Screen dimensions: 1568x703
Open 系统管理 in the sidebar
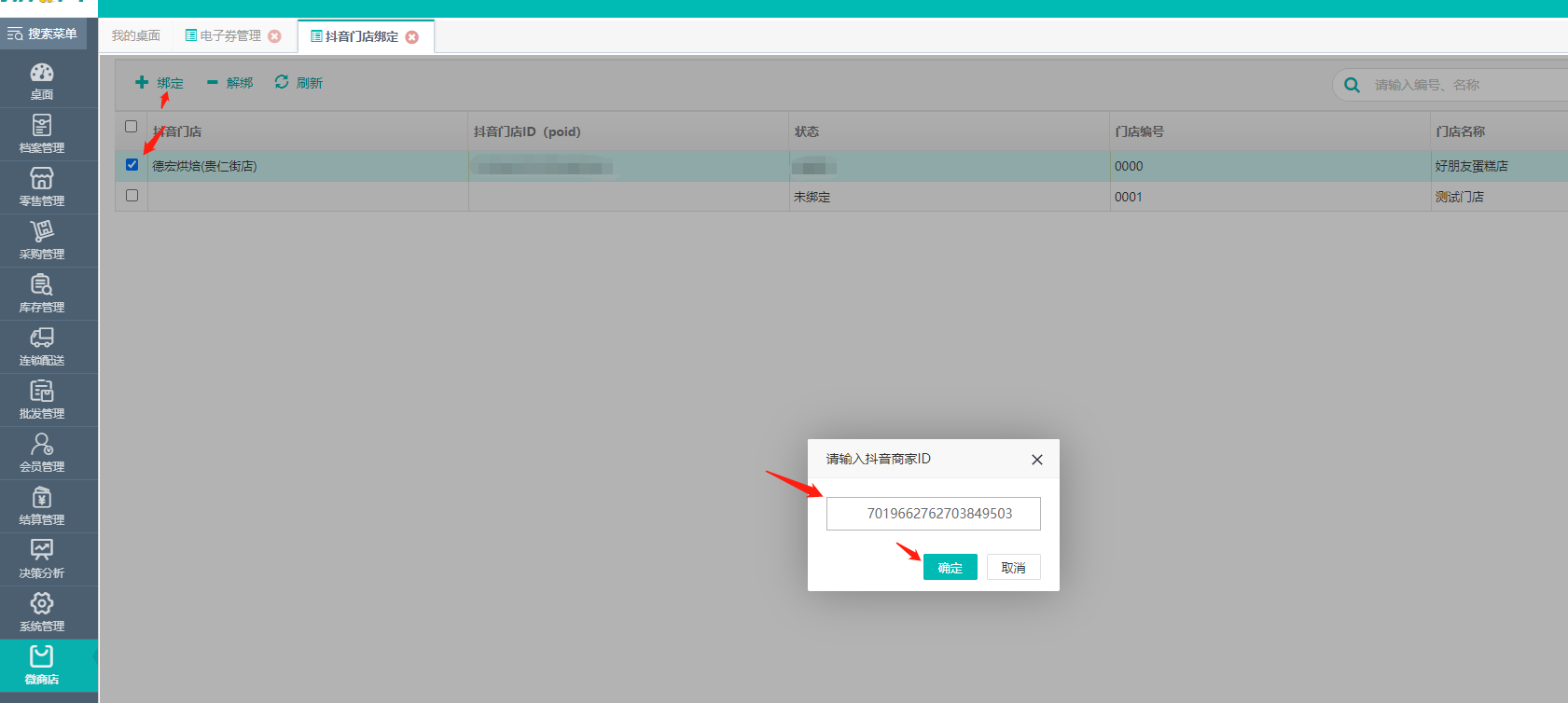(42, 613)
